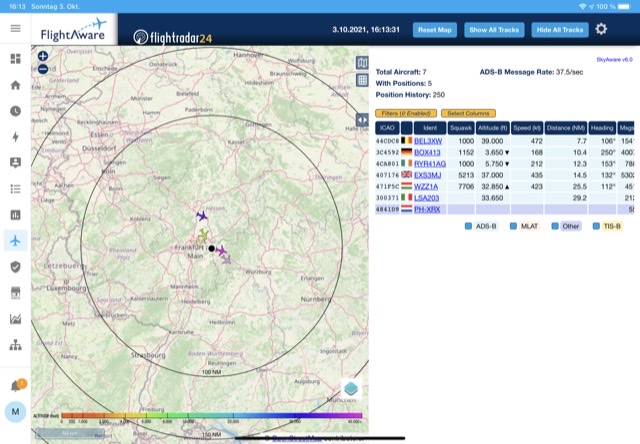
Task: Open flight BOX413
Action: click(x=427, y=152)
